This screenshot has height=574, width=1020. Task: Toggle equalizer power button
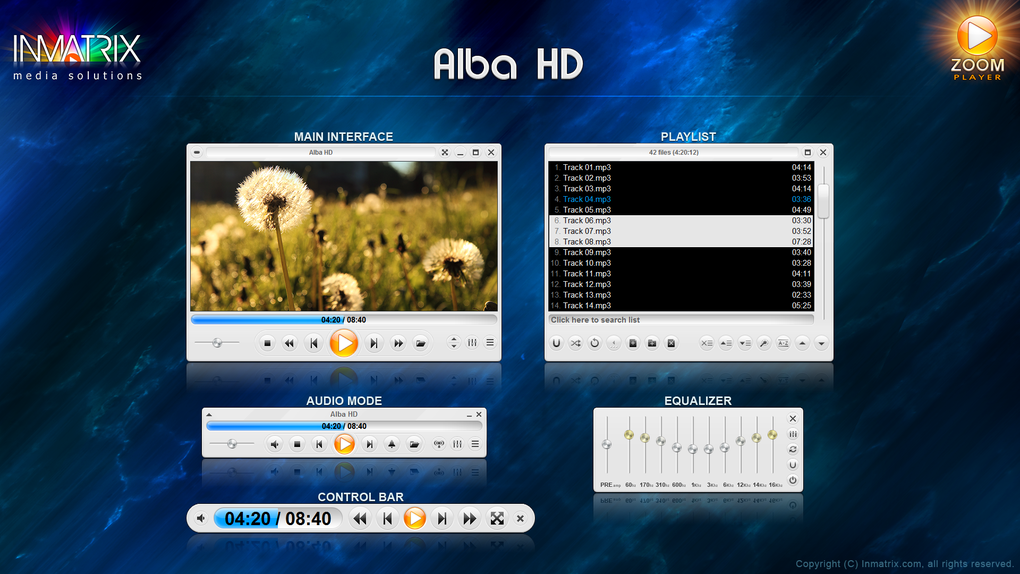point(792,480)
